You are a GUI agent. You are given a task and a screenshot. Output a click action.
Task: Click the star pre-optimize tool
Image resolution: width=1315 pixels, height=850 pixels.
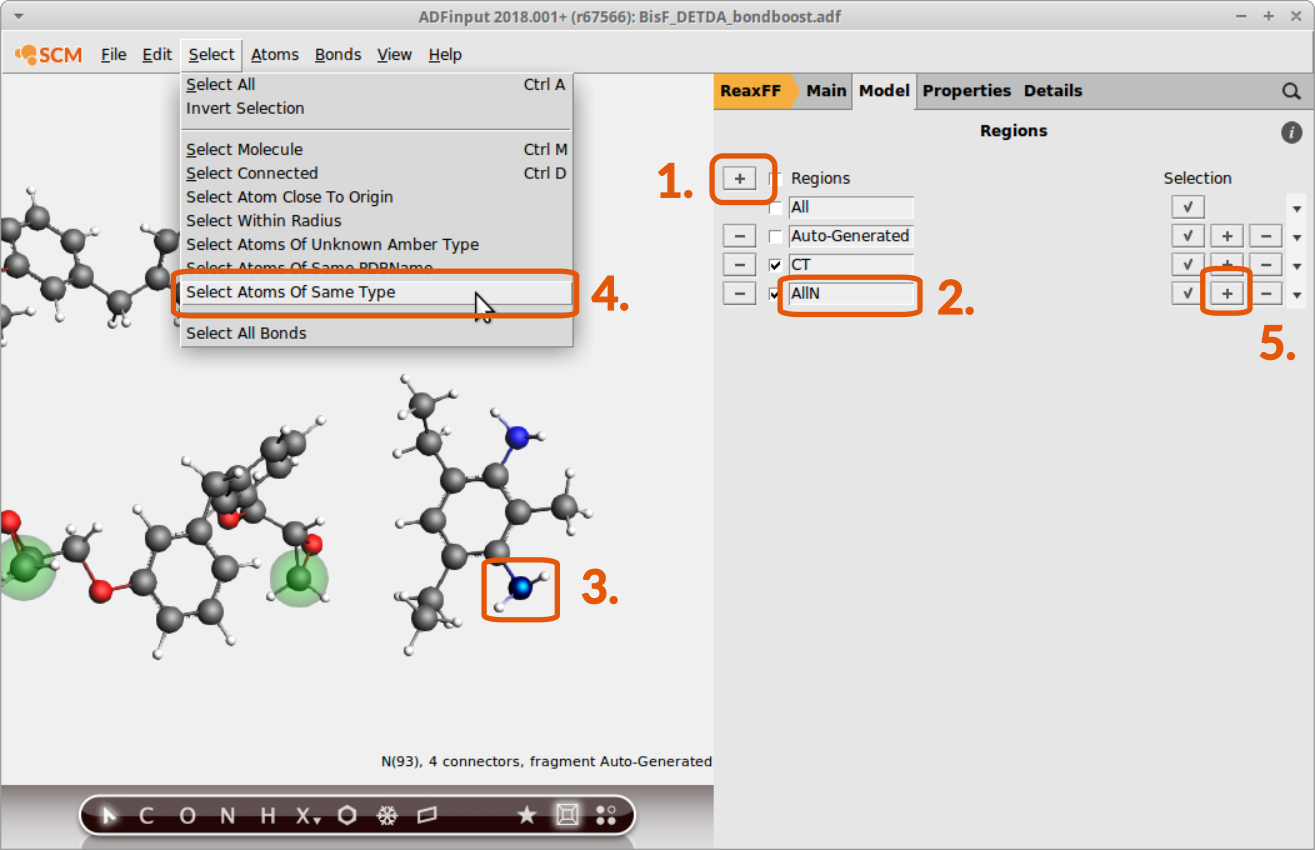[527, 816]
